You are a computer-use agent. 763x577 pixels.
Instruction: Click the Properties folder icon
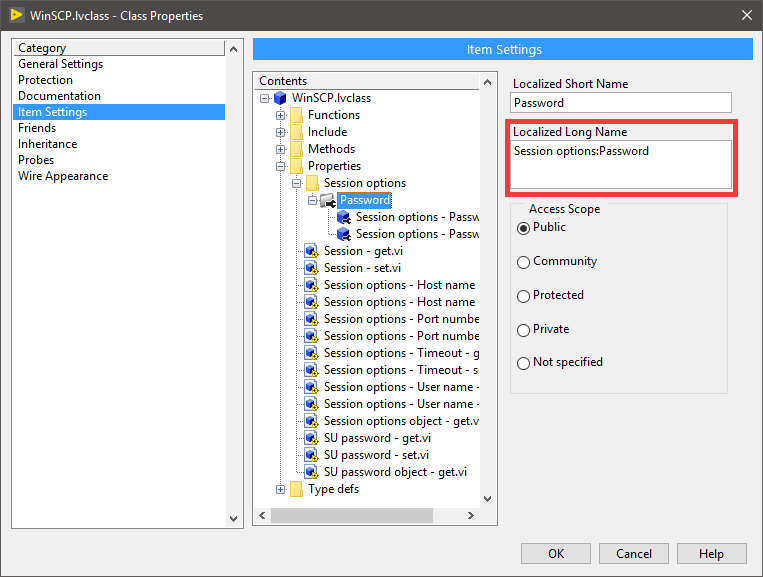click(296, 166)
